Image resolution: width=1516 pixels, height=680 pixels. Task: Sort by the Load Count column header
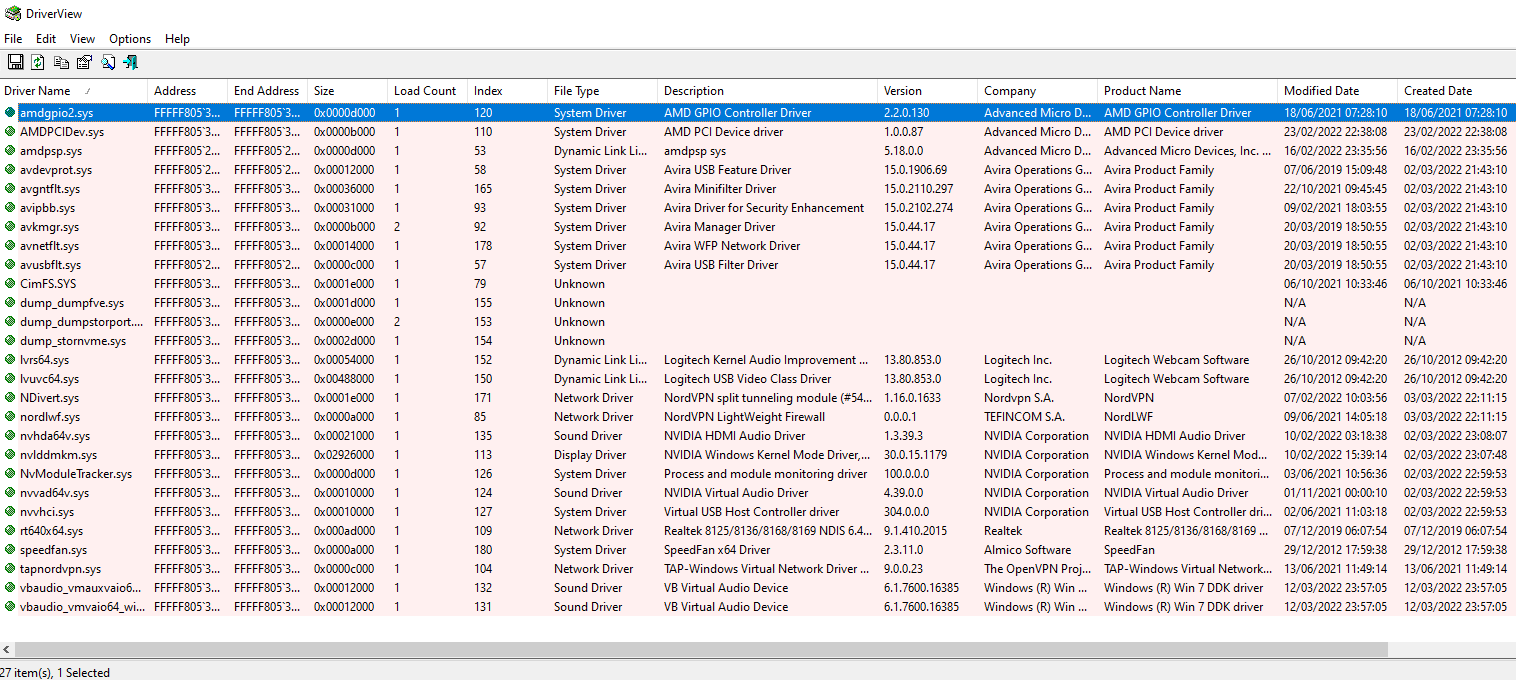pyautogui.click(x=428, y=91)
